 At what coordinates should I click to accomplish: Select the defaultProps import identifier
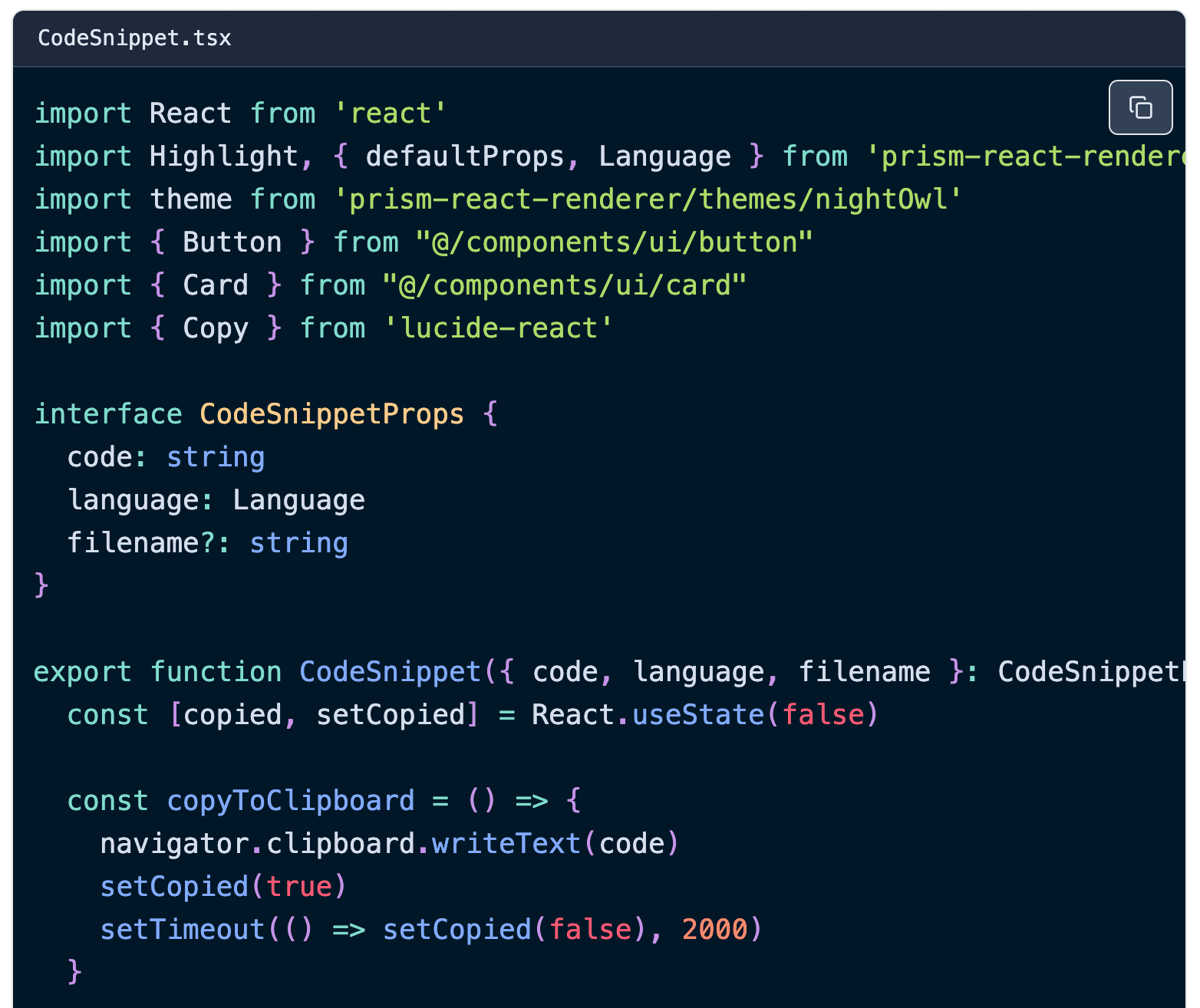[x=467, y=156]
